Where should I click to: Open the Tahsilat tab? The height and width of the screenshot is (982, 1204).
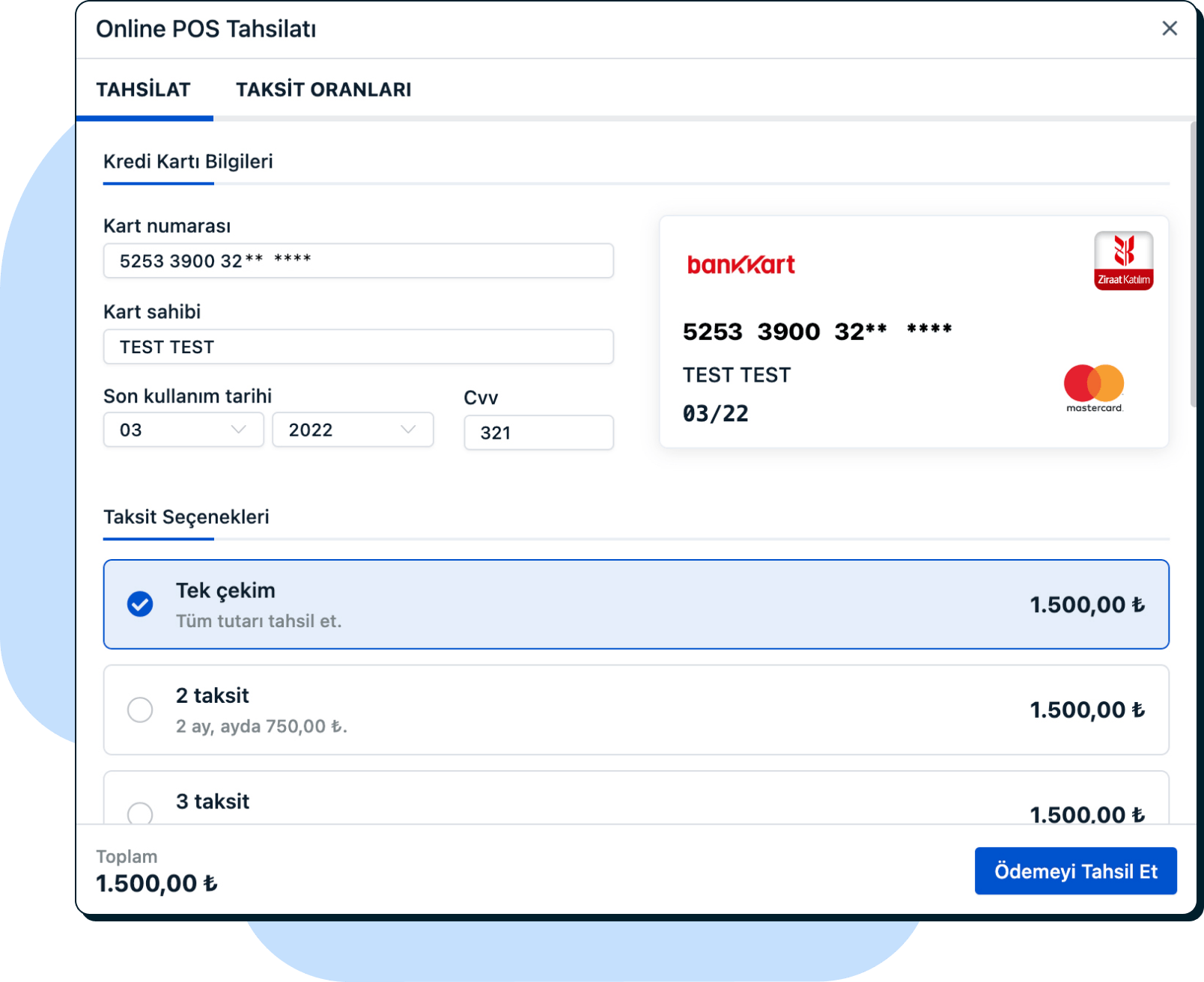[x=145, y=89]
